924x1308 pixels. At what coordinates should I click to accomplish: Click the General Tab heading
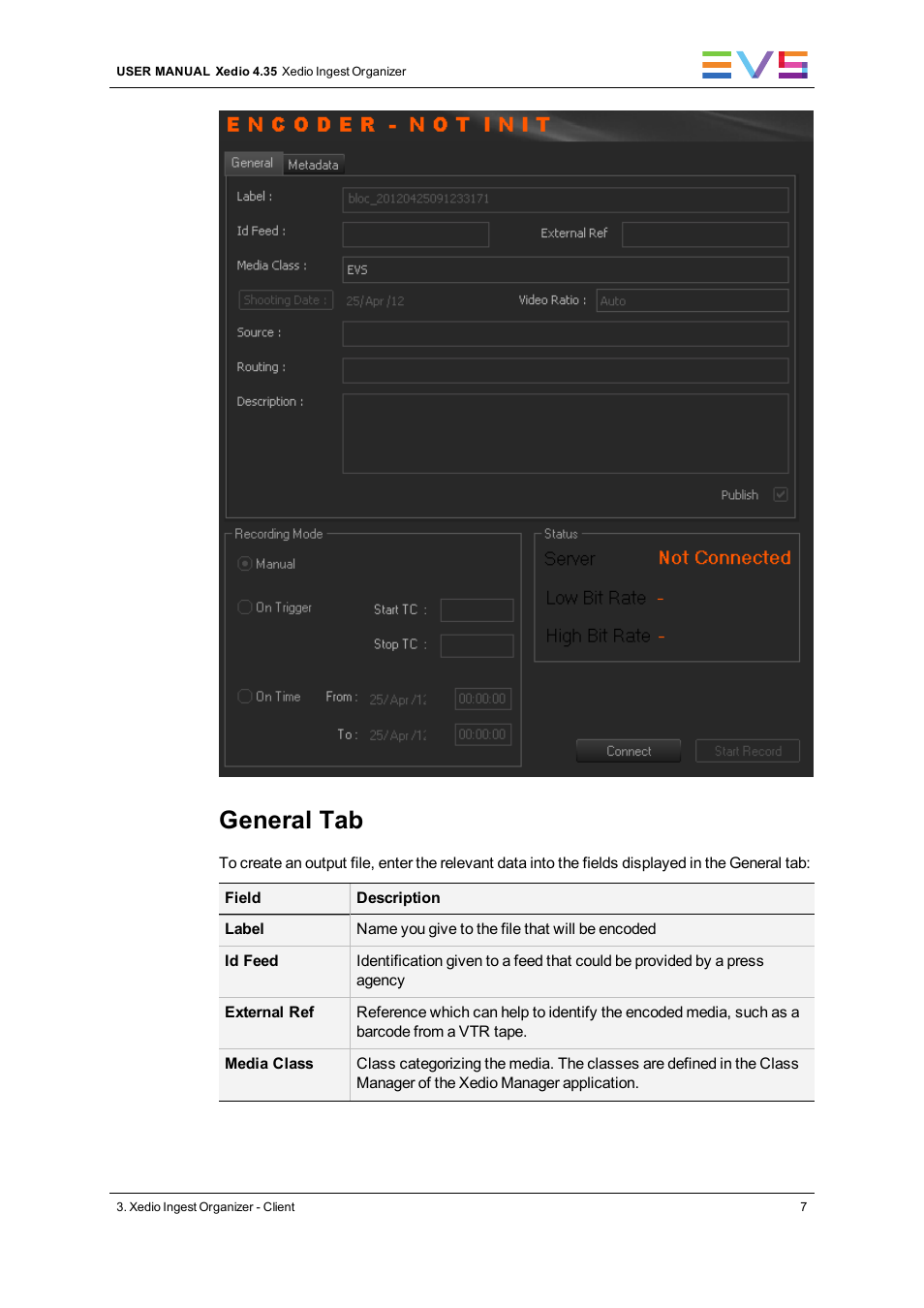coord(292,820)
